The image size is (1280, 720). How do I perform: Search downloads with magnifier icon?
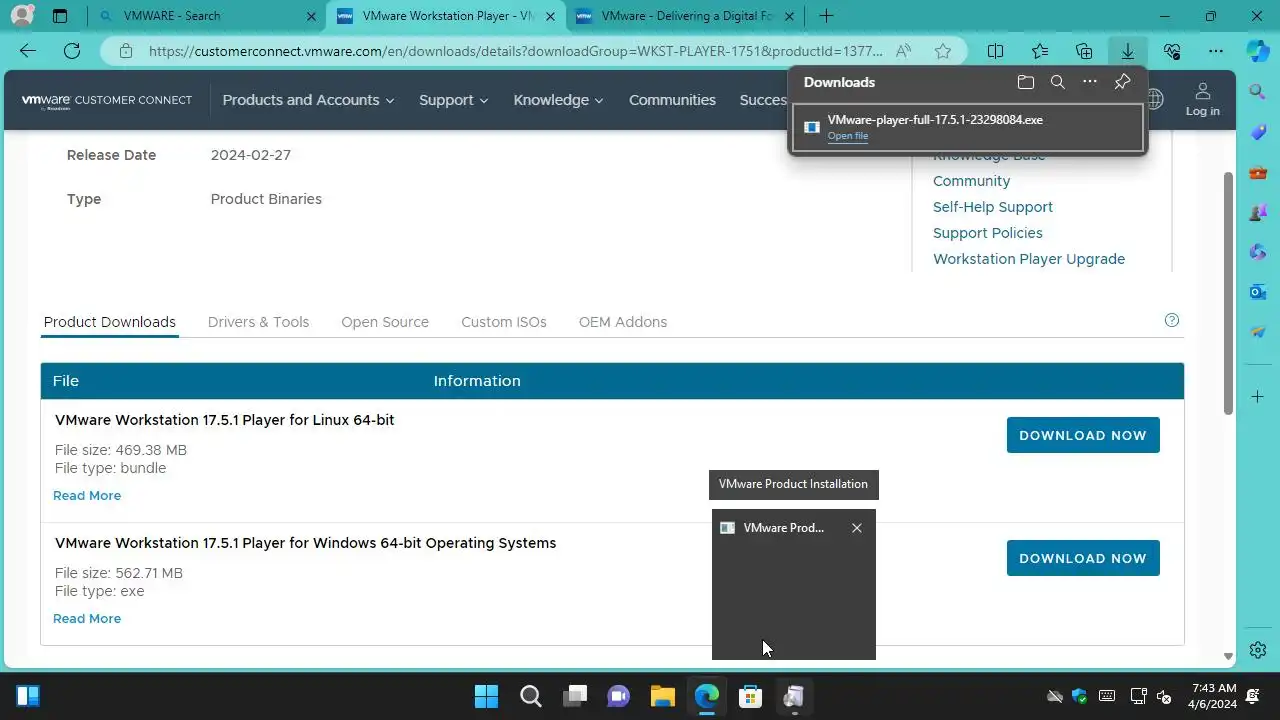click(x=1058, y=82)
